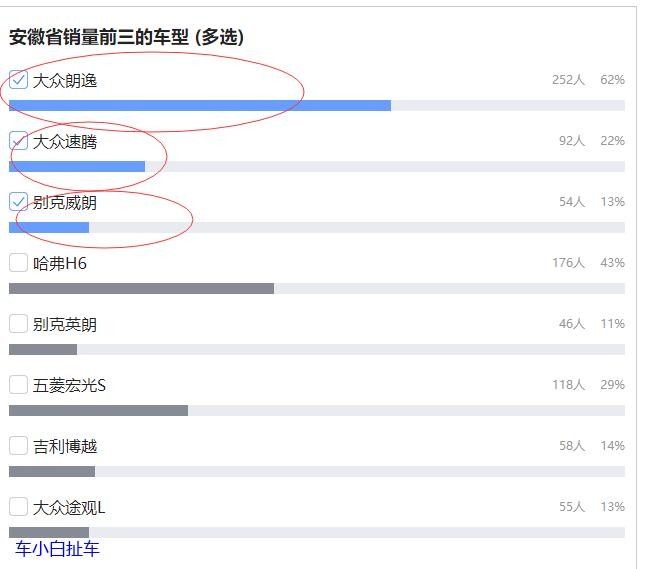This screenshot has width=649, height=569.
Task: Click the 大众朗逸 blue progress bar
Action: coord(200,105)
